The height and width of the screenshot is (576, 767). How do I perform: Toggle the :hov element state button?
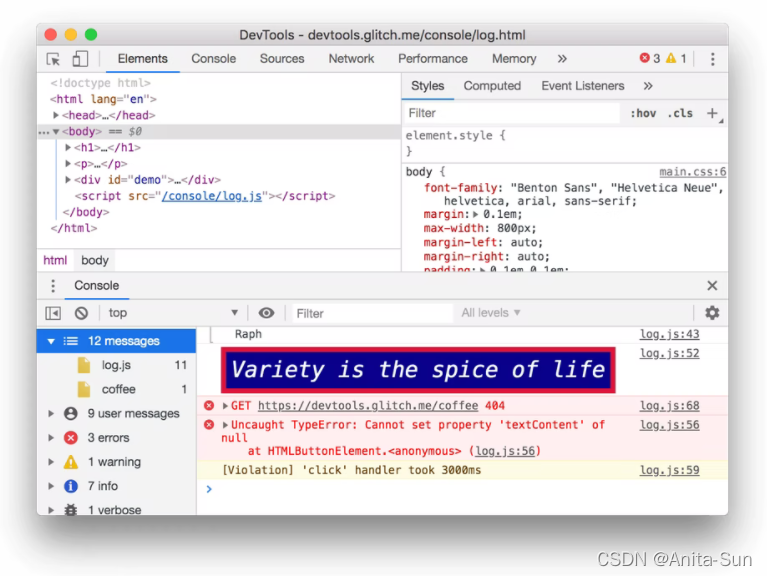(643, 113)
